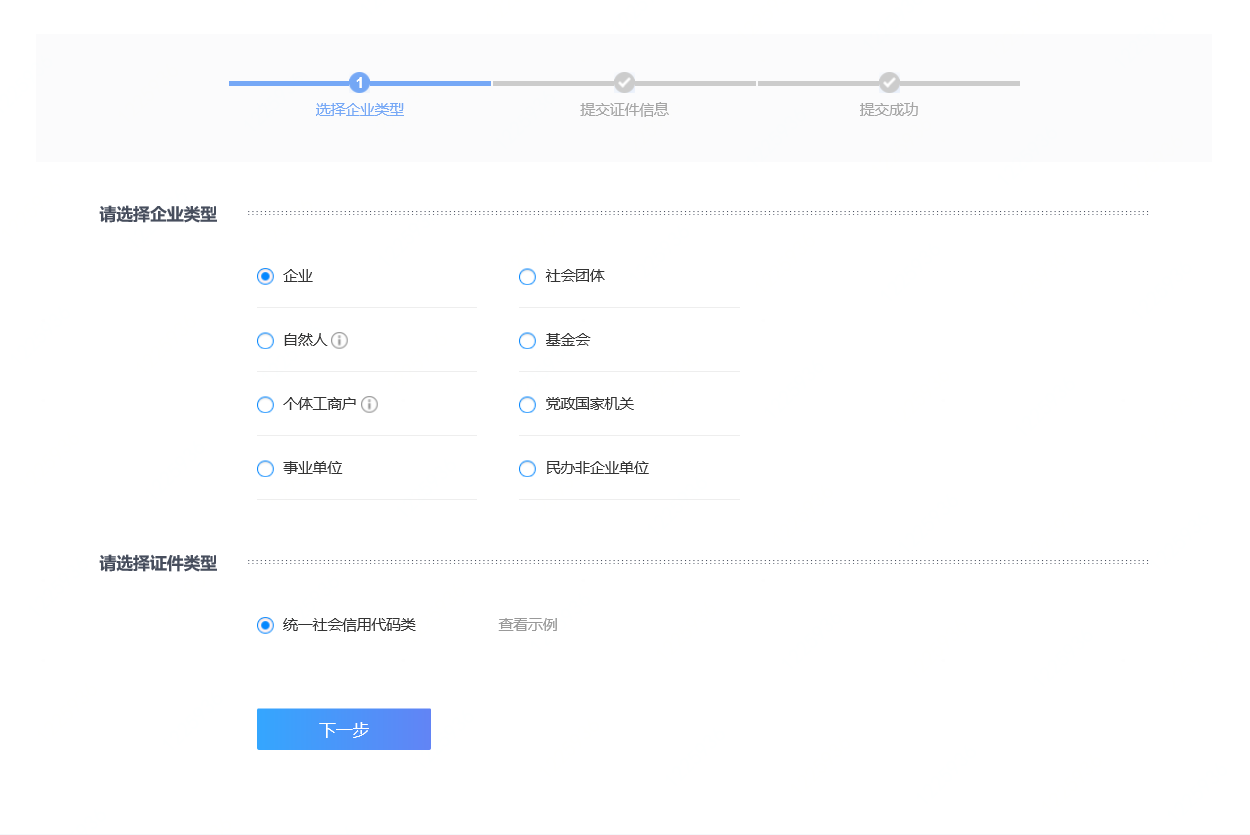Select 社会团体 as enterprise type

click(x=527, y=276)
